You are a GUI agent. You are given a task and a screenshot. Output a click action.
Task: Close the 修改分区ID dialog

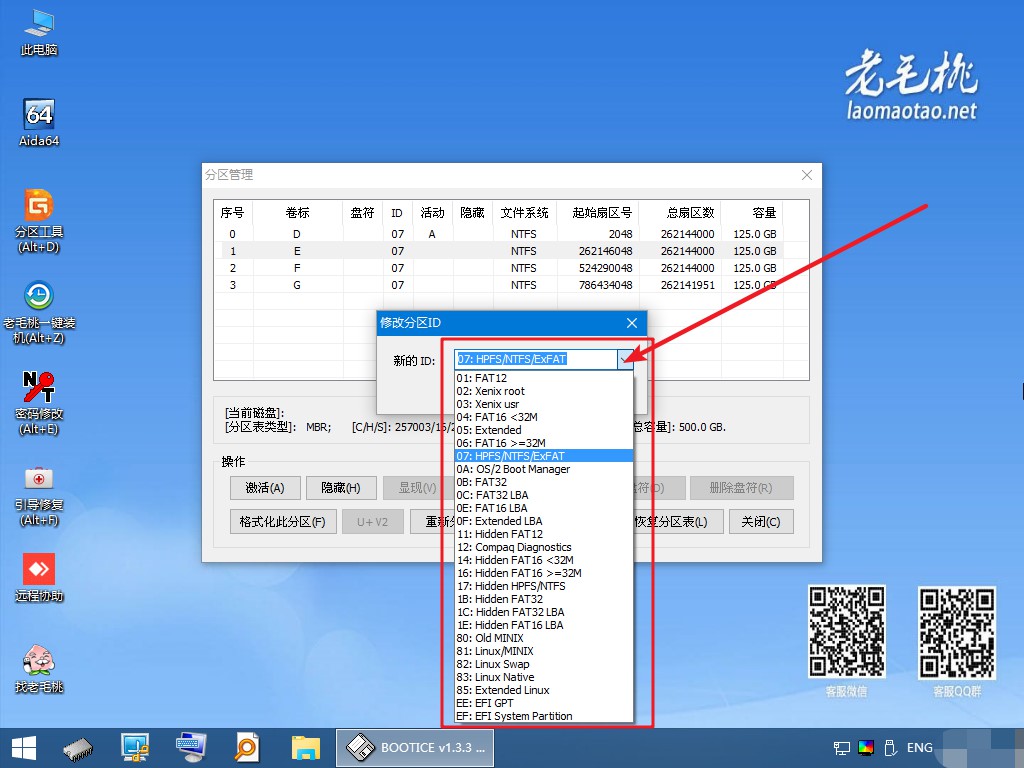632,323
